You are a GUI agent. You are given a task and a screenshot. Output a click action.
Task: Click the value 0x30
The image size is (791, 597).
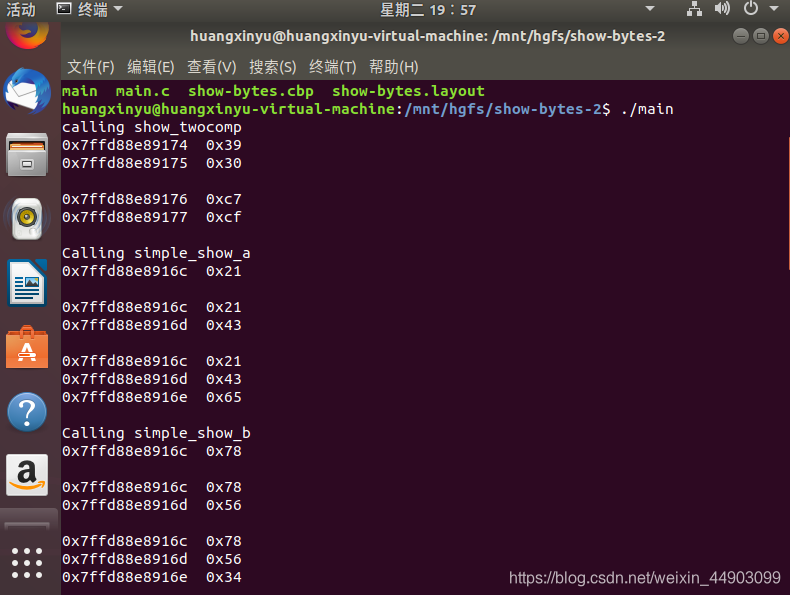point(223,164)
